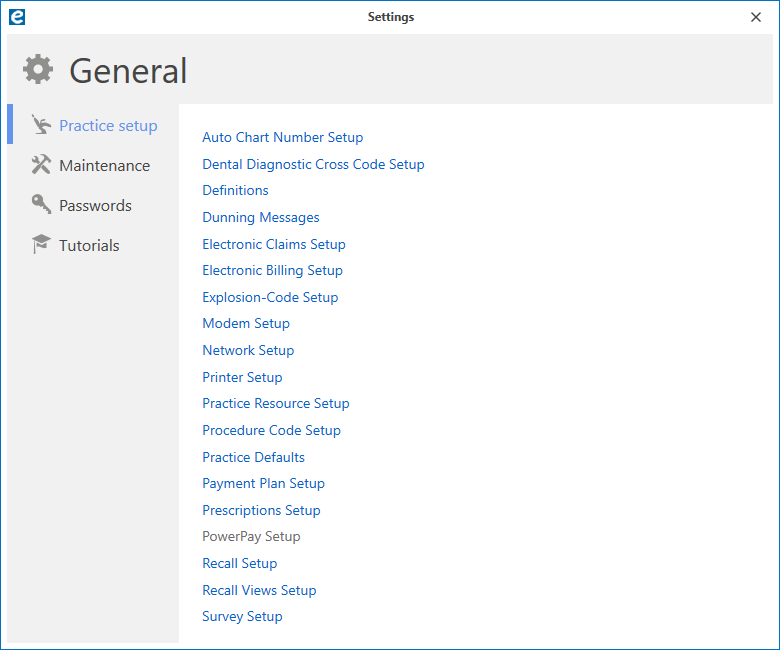
Task: Click the wrench and hammer Maintenance icon
Action: [x=41, y=165]
